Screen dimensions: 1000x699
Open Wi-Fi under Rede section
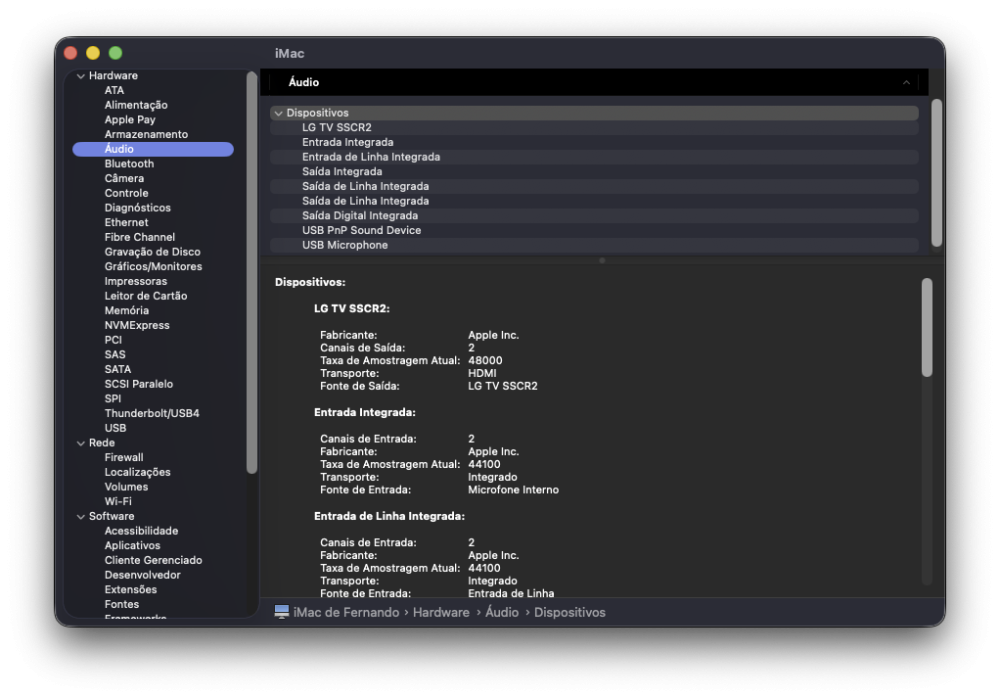(x=118, y=502)
